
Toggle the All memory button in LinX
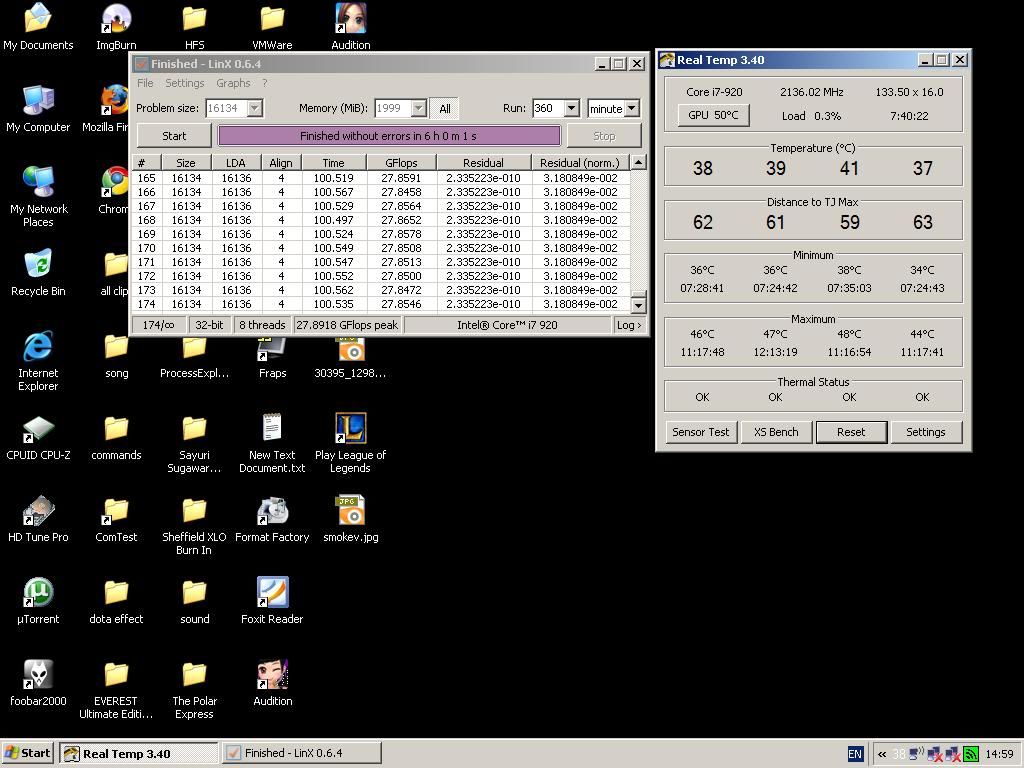tap(445, 108)
